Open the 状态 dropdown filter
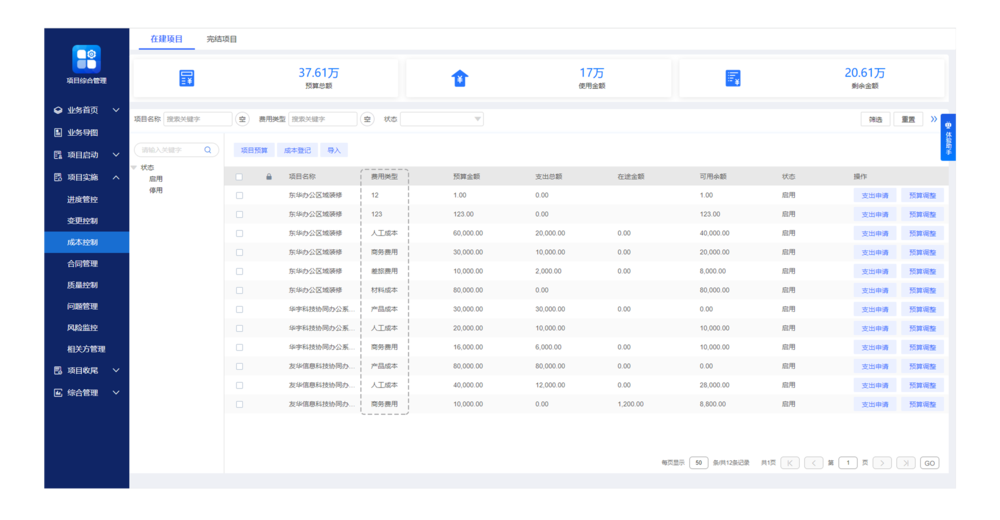This screenshot has width=1000, height=520. coord(442,119)
